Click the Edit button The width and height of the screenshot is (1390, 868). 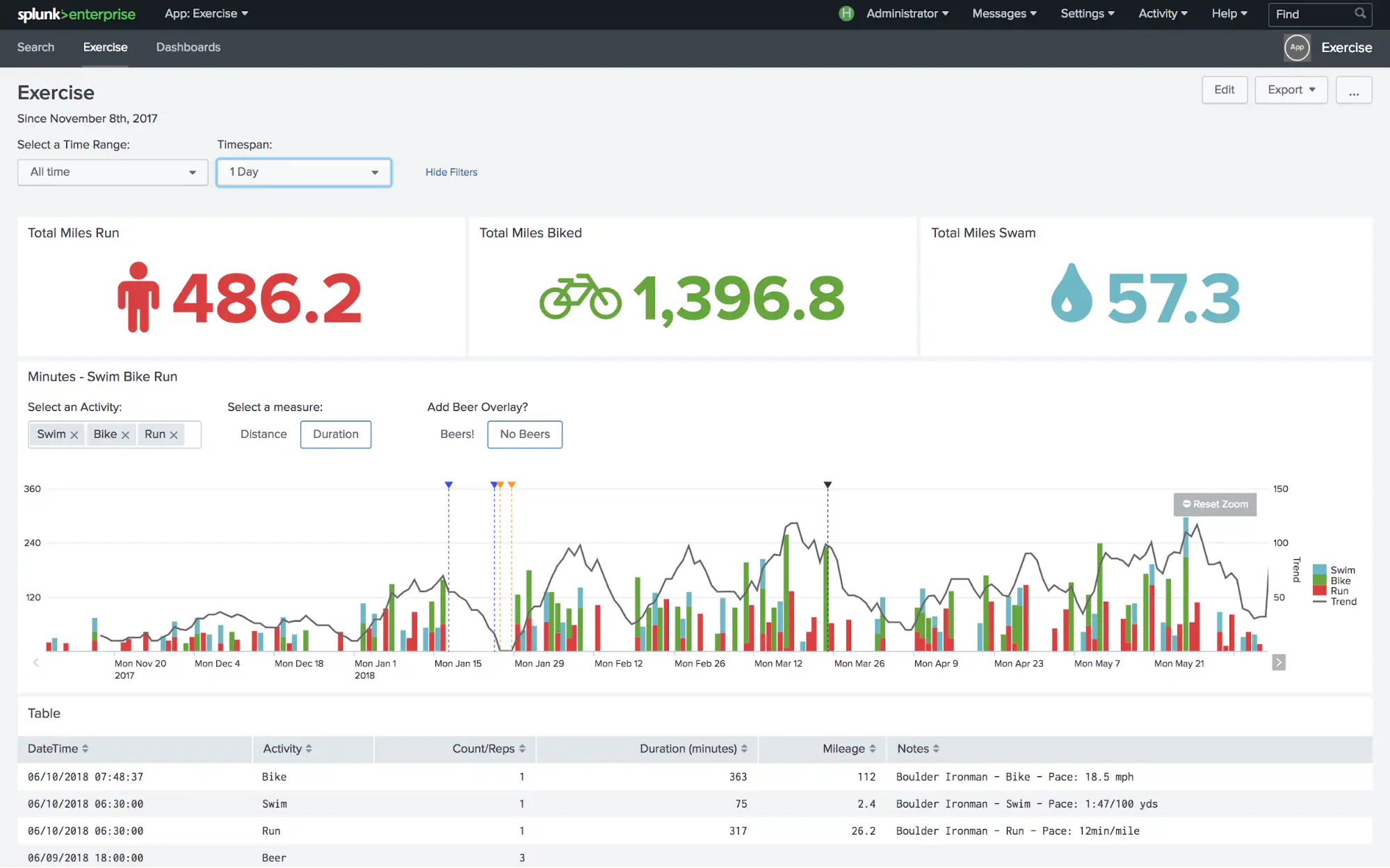[x=1225, y=90]
